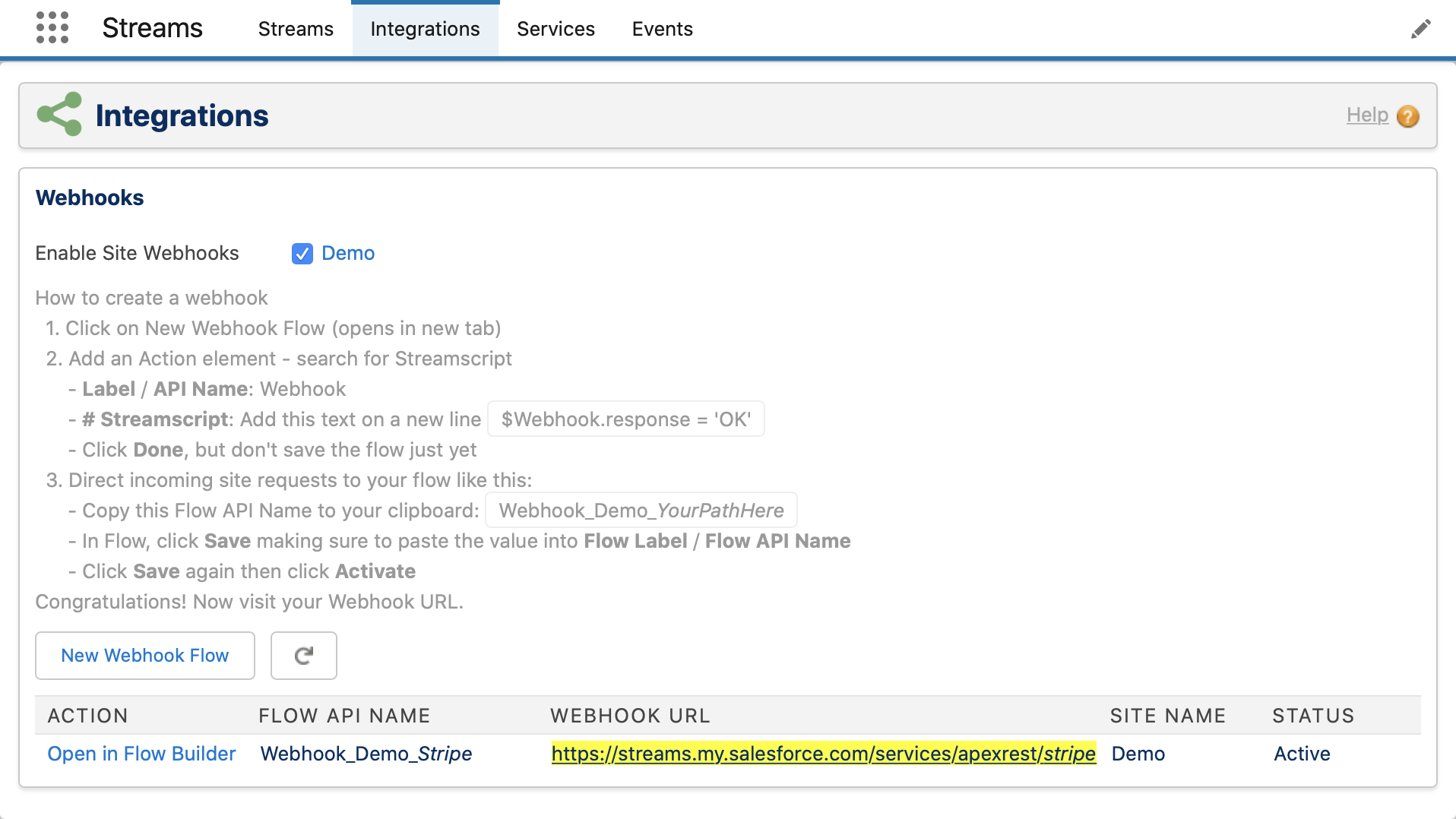This screenshot has height=819, width=1456.
Task: Click the Streams app name
Action: tap(152, 28)
